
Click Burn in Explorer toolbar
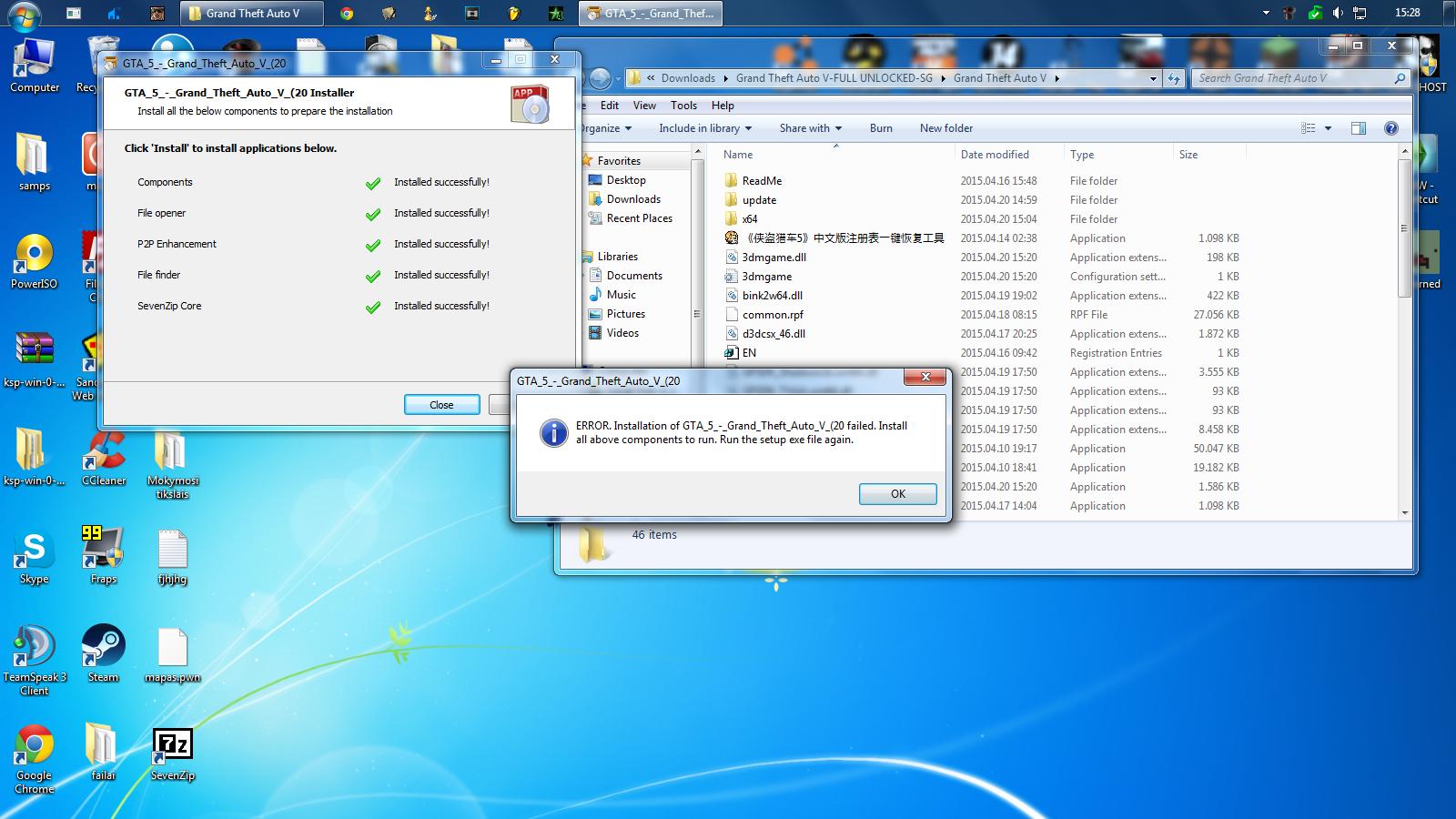881,128
